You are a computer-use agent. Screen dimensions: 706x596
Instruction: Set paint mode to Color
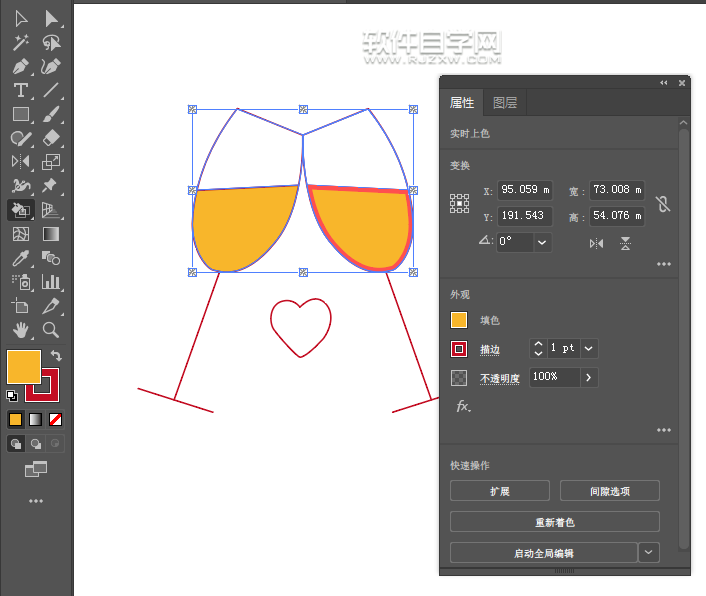pos(15,420)
